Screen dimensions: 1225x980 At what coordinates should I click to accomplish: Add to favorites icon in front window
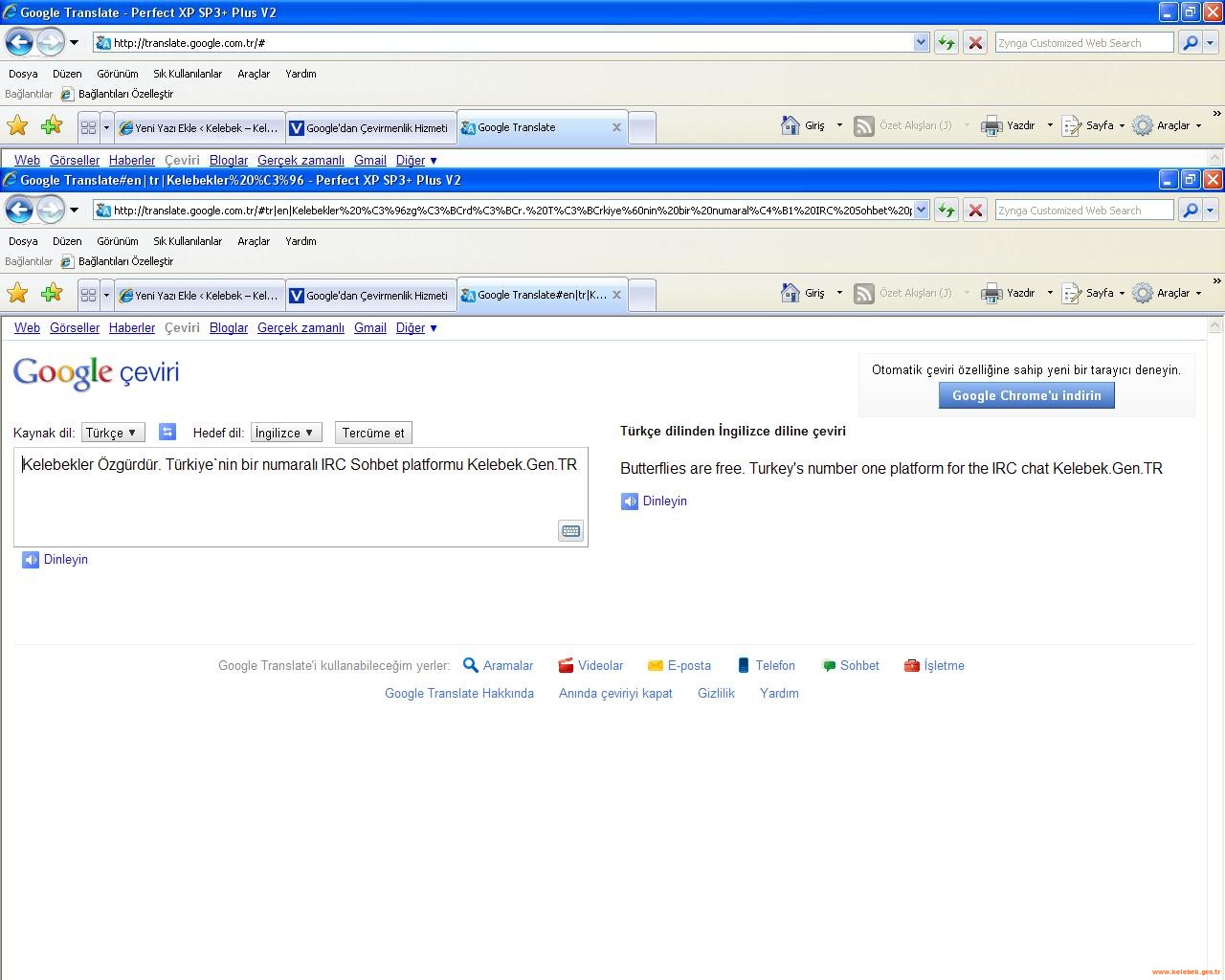coord(52,293)
